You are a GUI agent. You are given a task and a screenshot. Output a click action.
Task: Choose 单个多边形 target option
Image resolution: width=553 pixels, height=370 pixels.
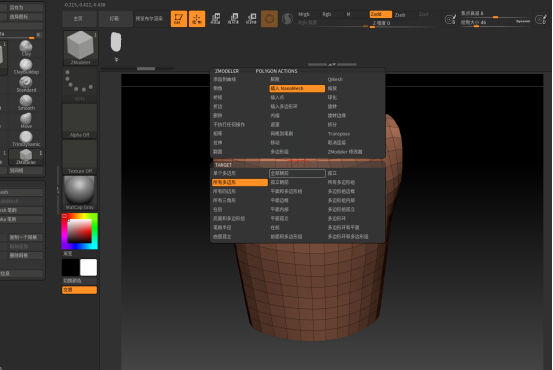coord(224,173)
